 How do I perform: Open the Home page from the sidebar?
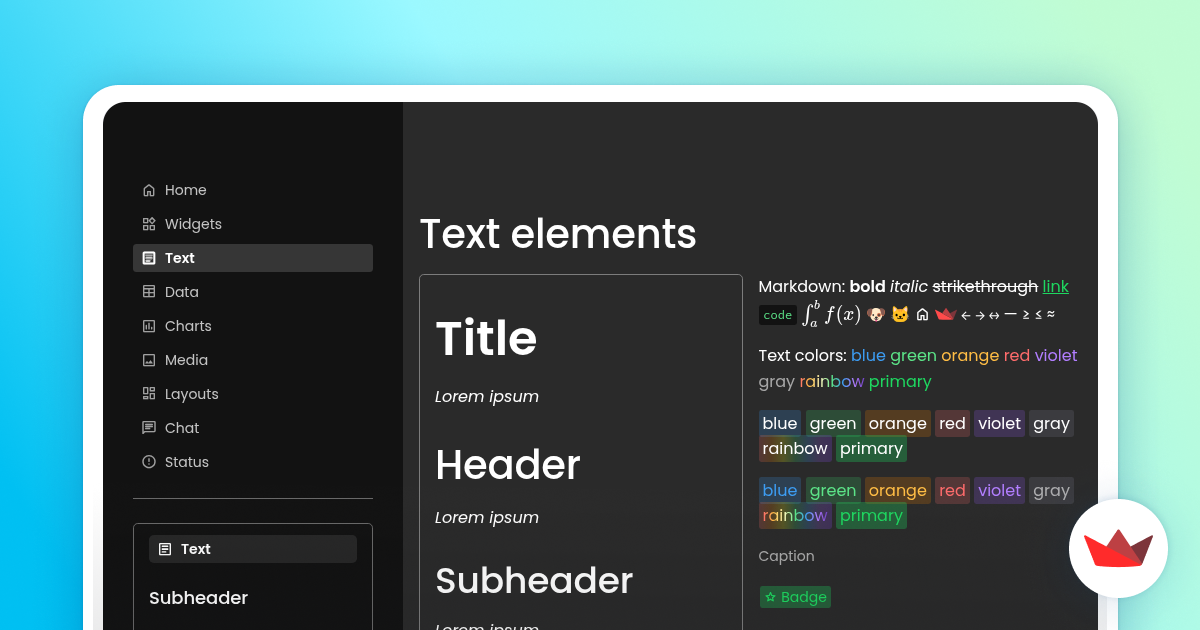click(253, 190)
